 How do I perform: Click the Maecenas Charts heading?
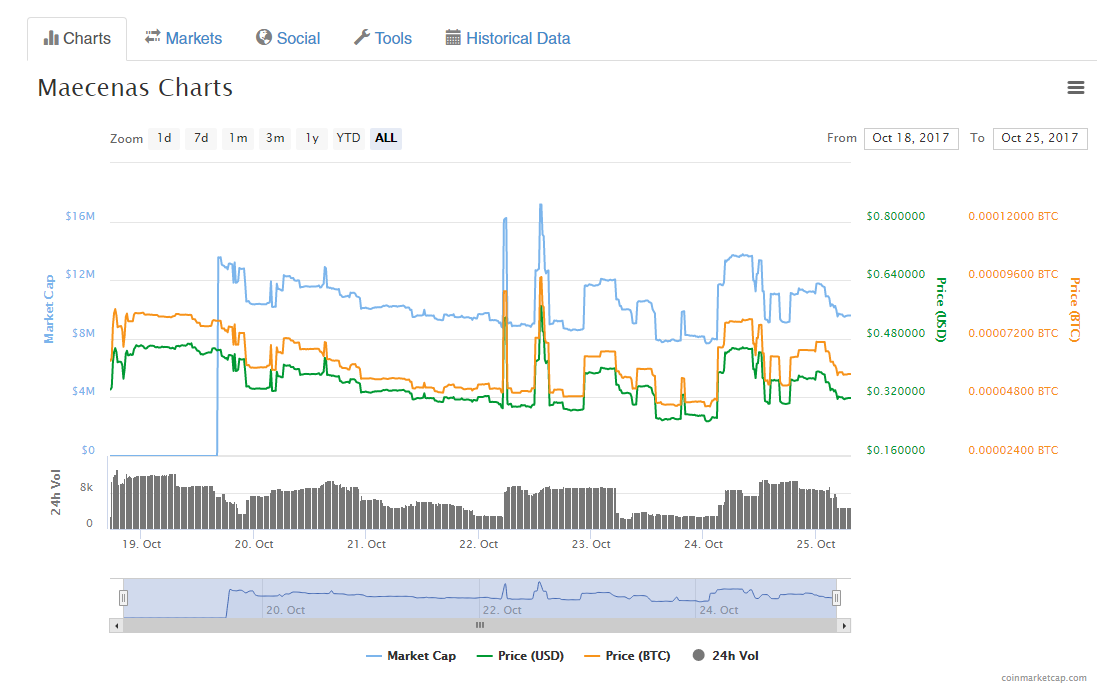click(x=135, y=87)
